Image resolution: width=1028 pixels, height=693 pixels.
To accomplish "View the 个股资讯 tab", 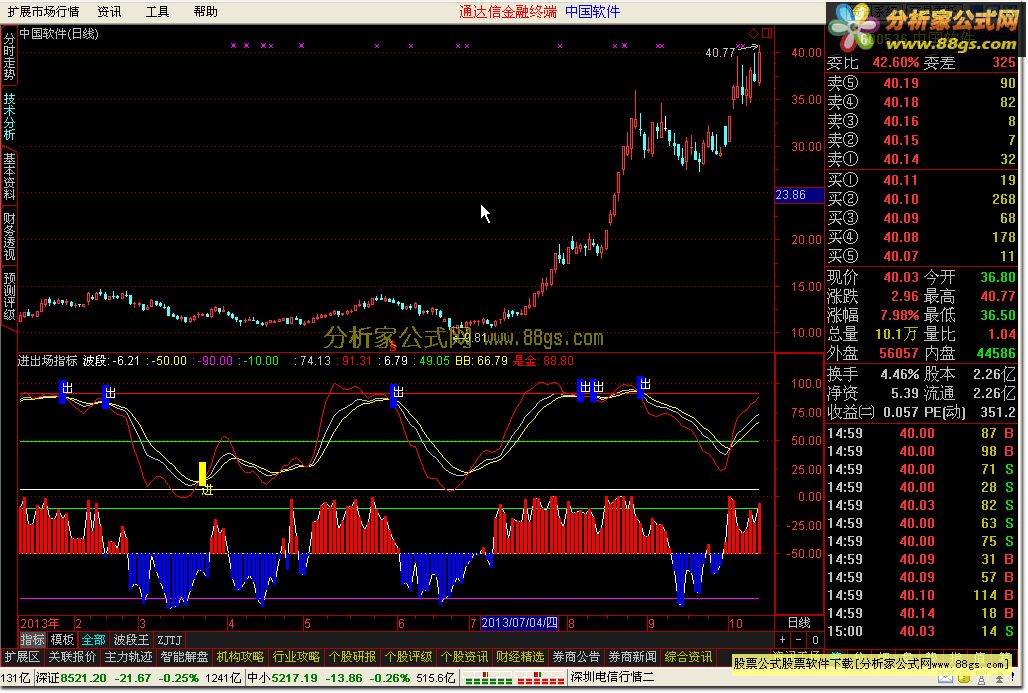I will [x=464, y=656].
